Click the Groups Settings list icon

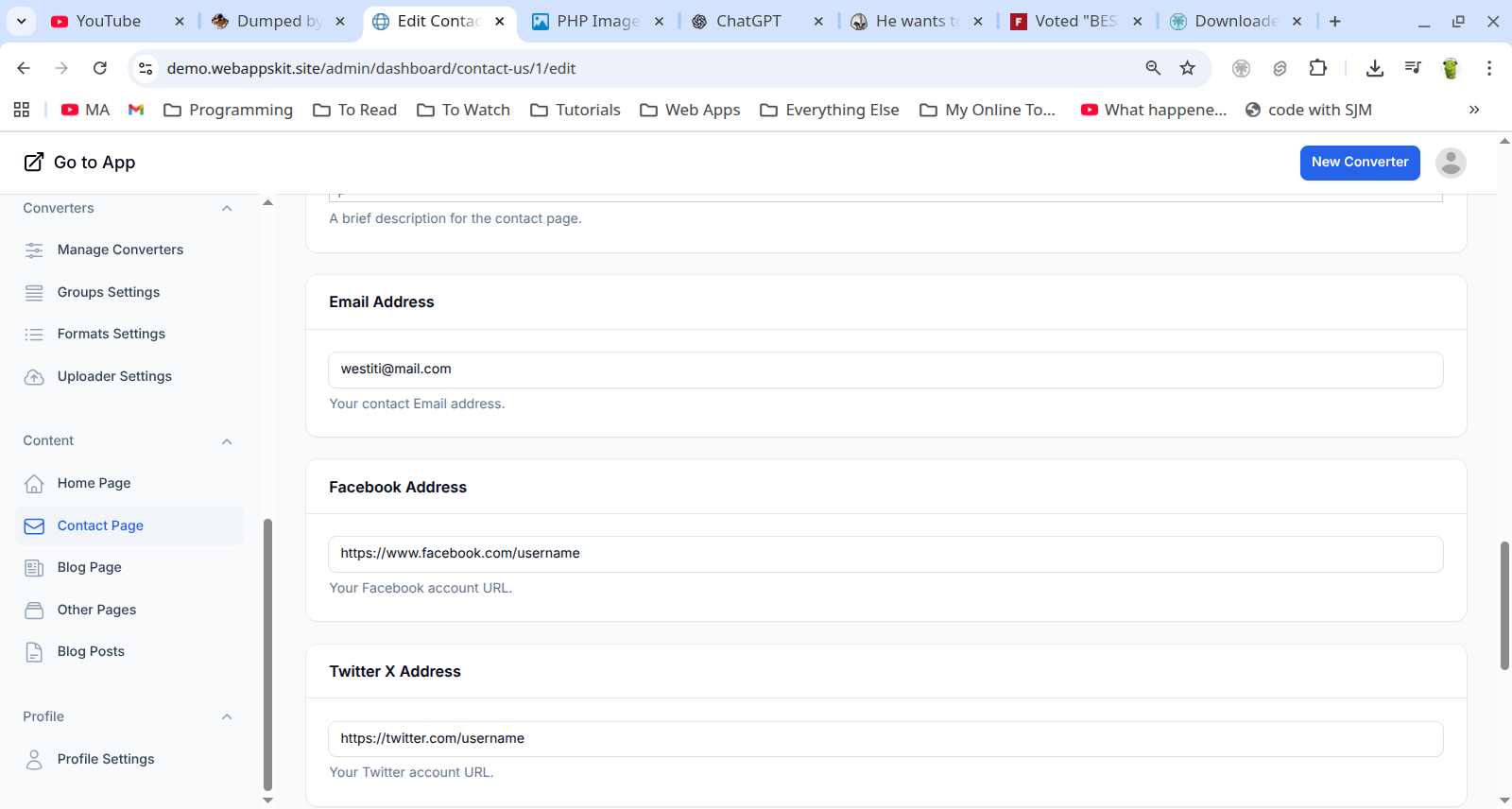(34, 293)
